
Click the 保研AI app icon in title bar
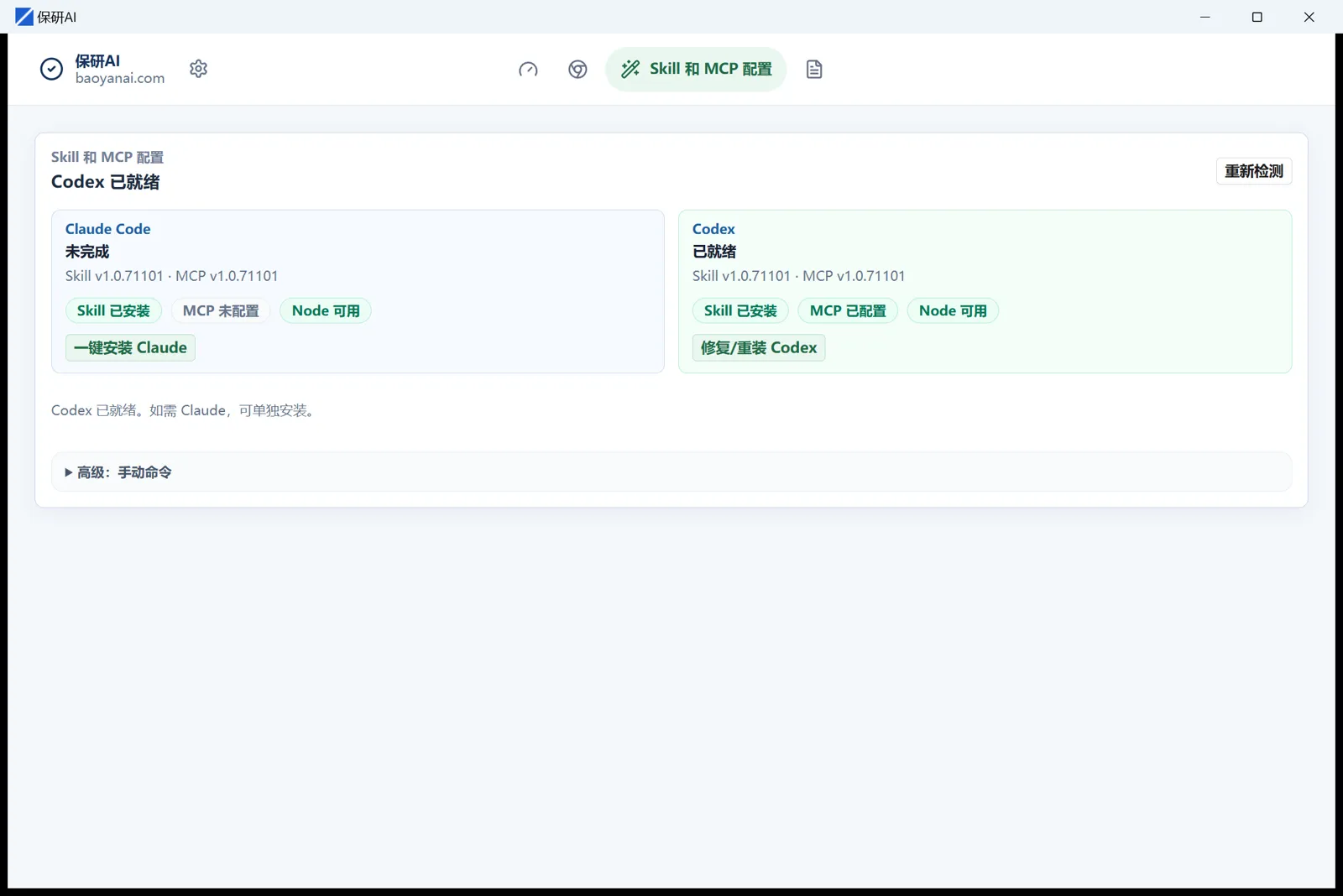(x=24, y=17)
